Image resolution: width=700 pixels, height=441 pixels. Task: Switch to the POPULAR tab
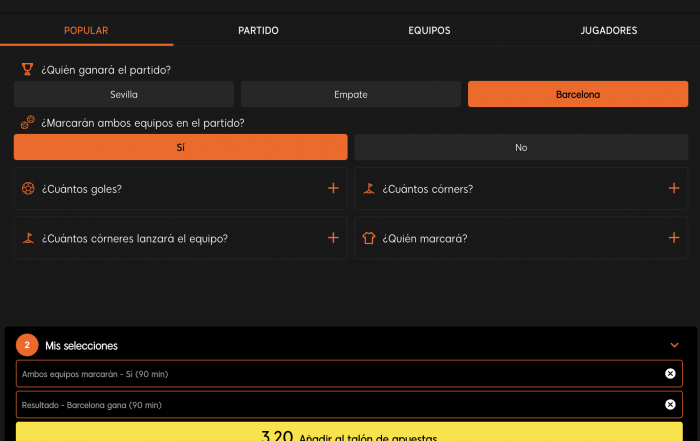click(86, 30)
